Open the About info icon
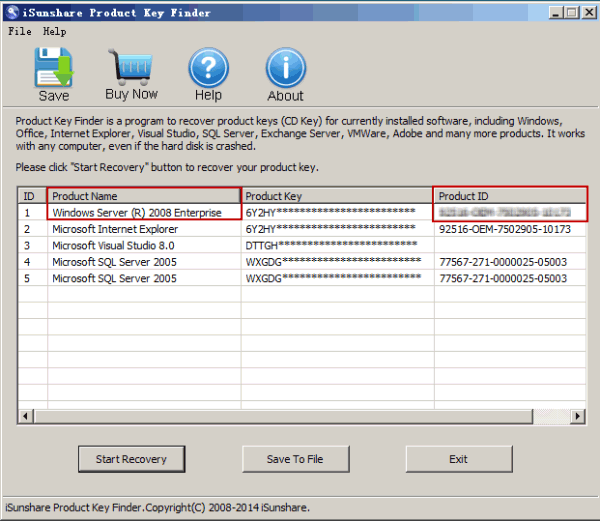 [x=286, y=68]
